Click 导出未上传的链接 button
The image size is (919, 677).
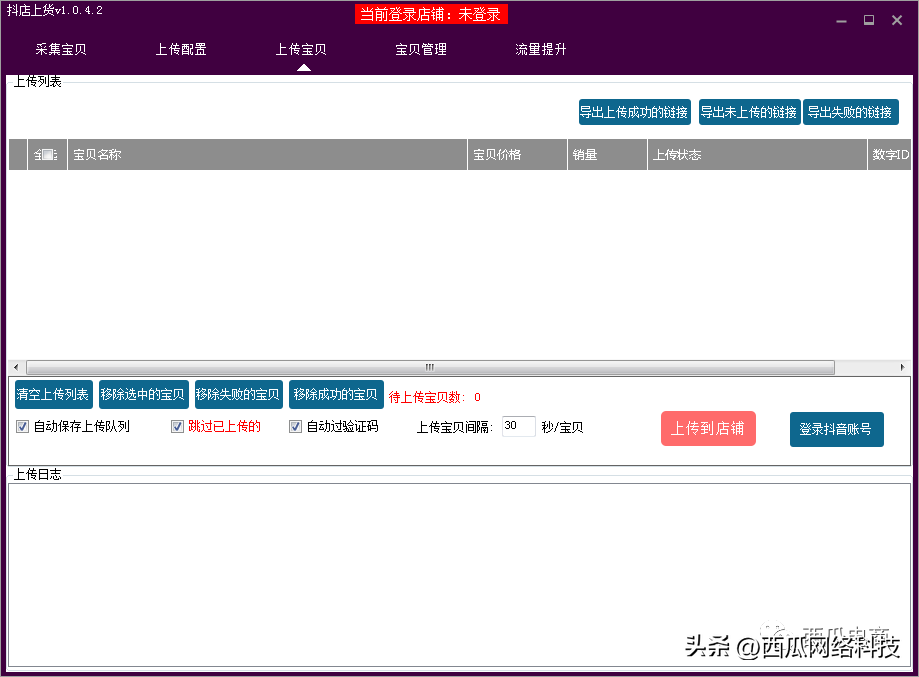(750, 112)
